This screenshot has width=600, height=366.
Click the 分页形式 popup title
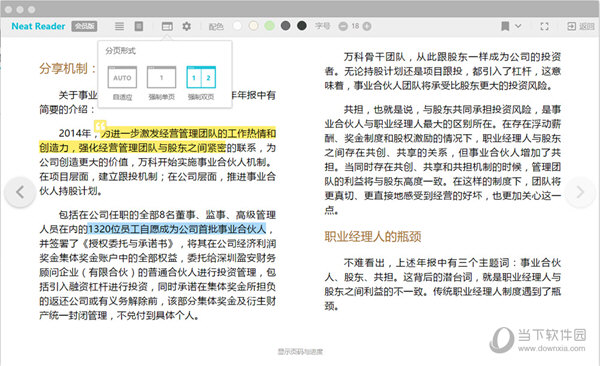pyautogui.click(x=121, y=51)
